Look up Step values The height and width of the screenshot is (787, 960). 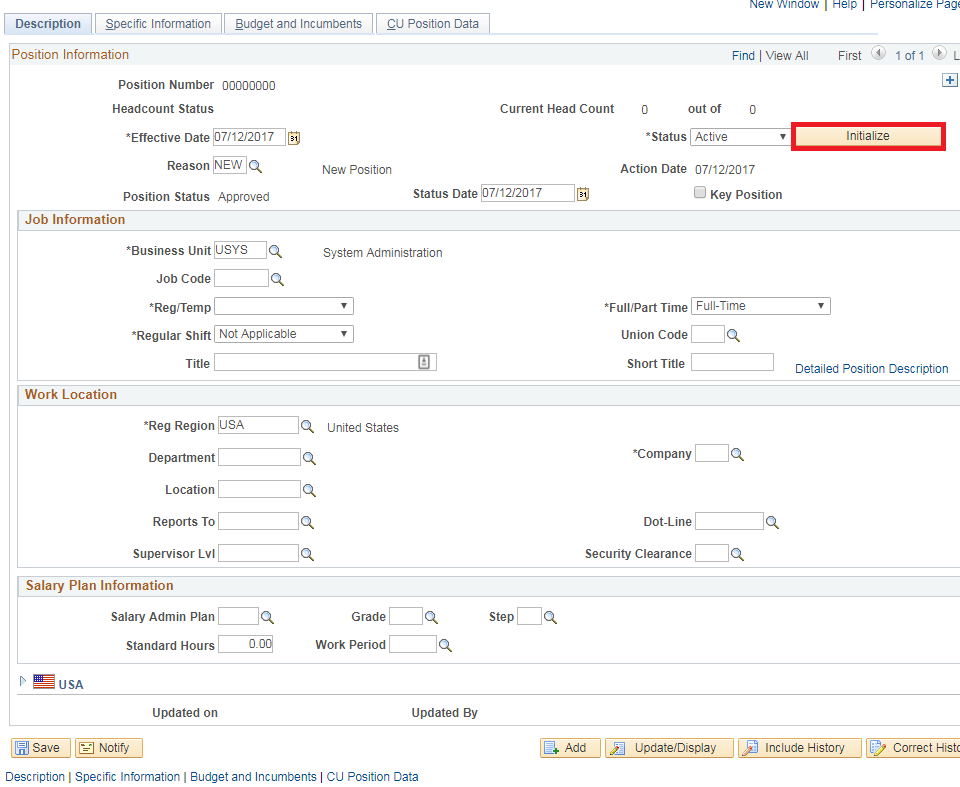tap(550, 617)
